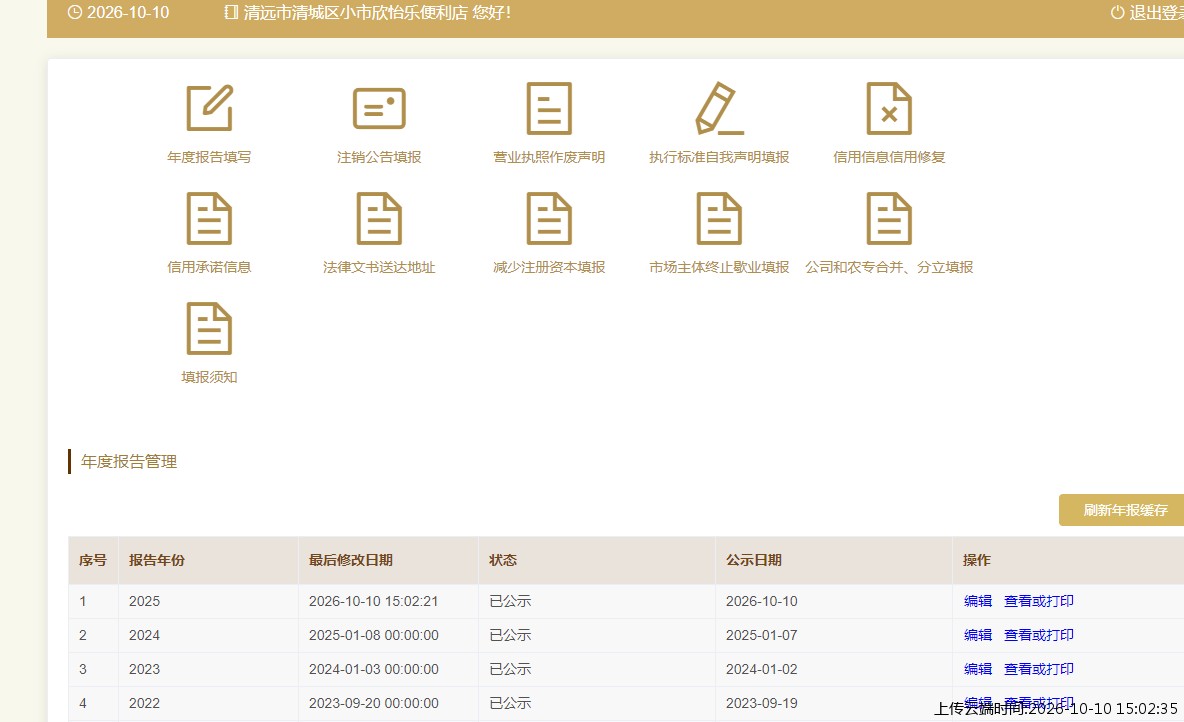The height and width of the screenshot is (722, 1184).
Task: Select 市场主体终止歇业填报 icon
Action: (719, 218)
